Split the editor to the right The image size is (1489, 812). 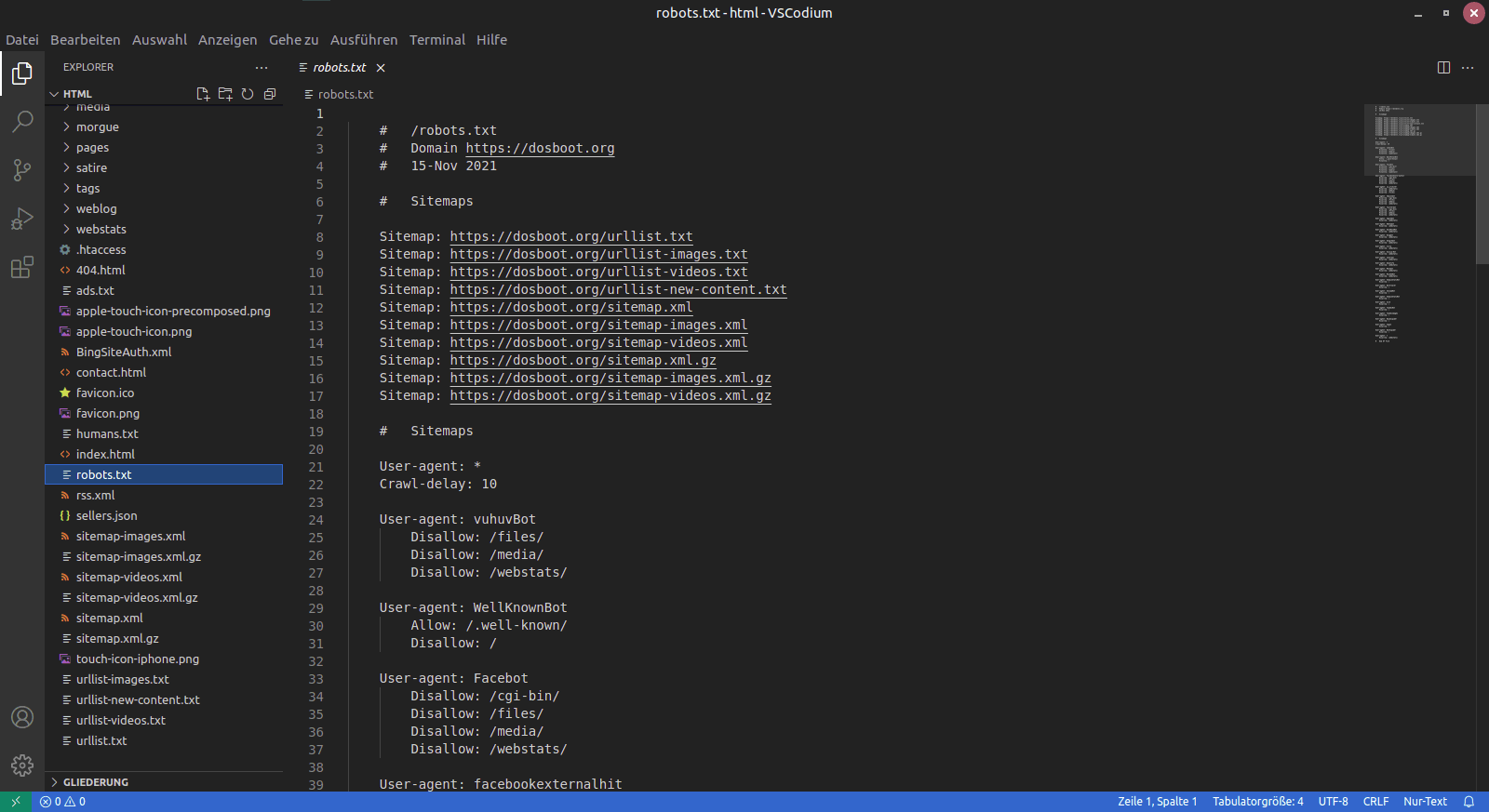[1443, 68]
